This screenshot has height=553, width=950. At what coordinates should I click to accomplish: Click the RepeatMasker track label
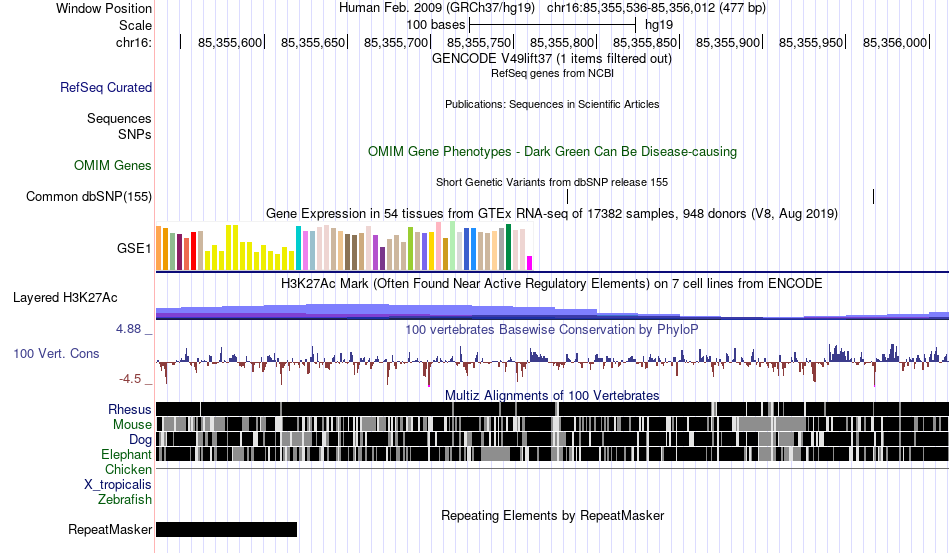[110, 529]
